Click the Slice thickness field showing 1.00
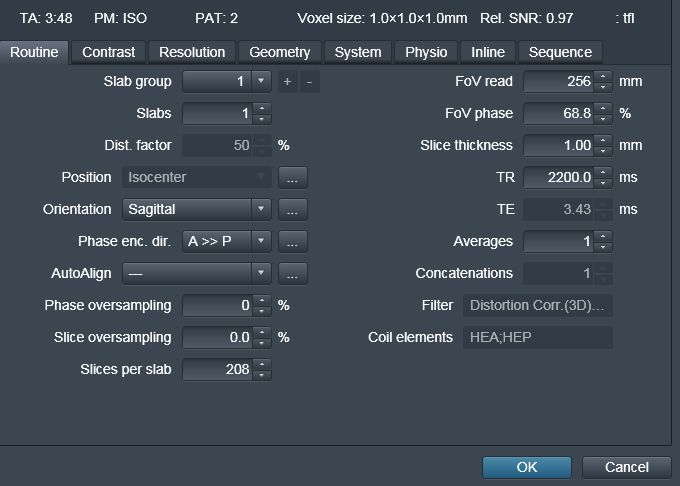Screen dimensions: 680x486 559,146
